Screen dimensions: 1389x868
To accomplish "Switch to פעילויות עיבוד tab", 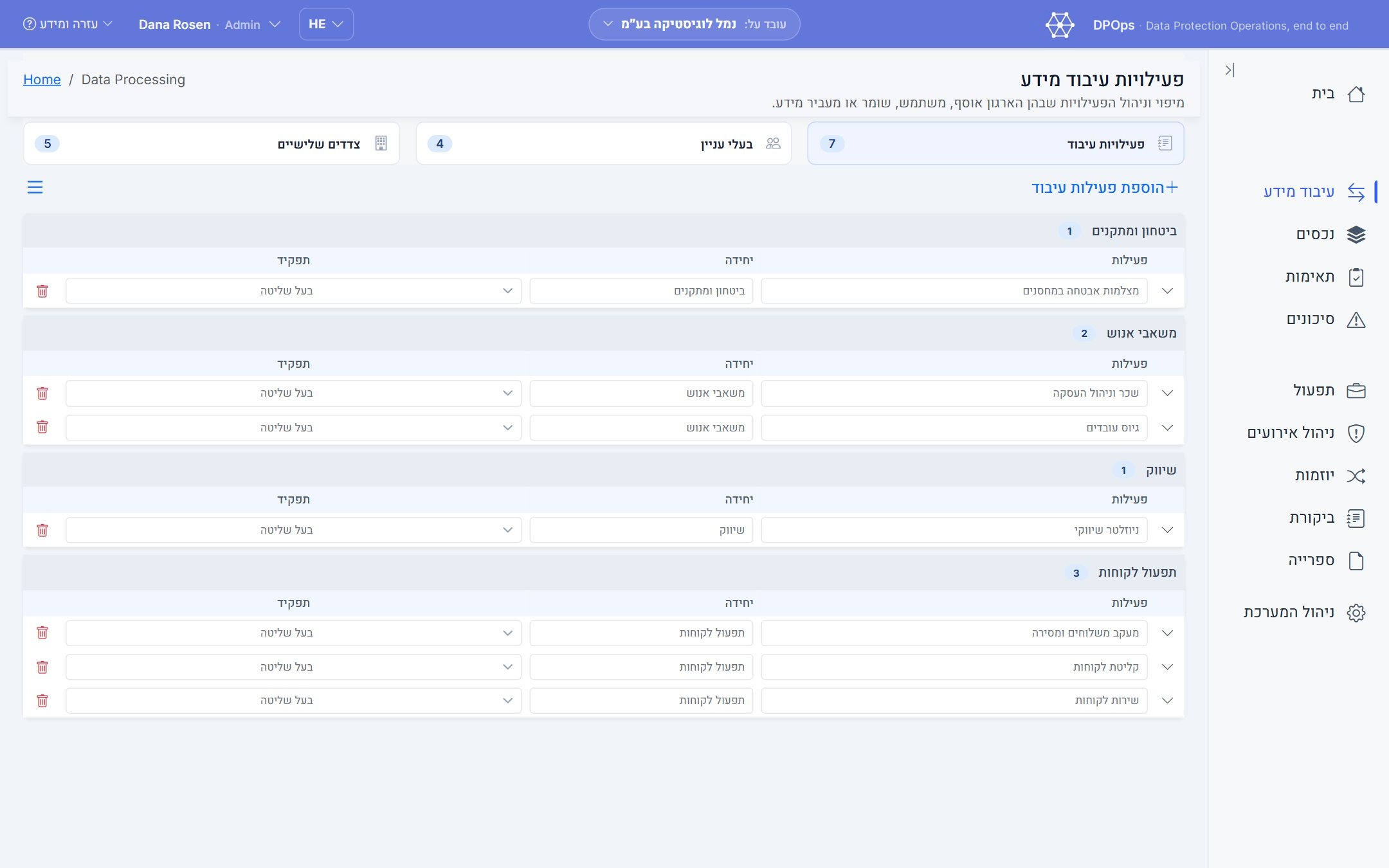I will point(995,143).
